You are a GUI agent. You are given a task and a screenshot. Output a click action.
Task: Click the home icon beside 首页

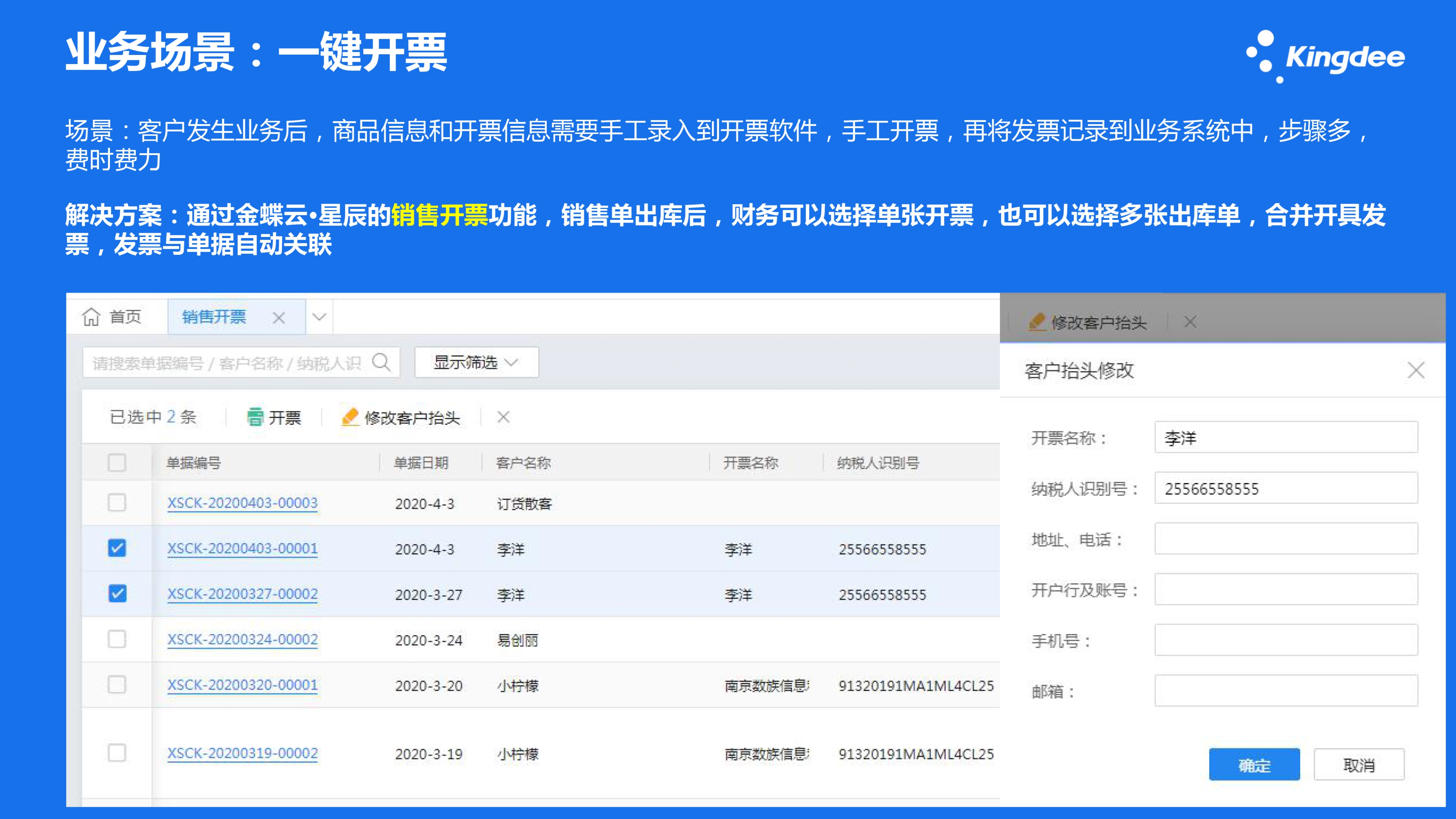91,317
